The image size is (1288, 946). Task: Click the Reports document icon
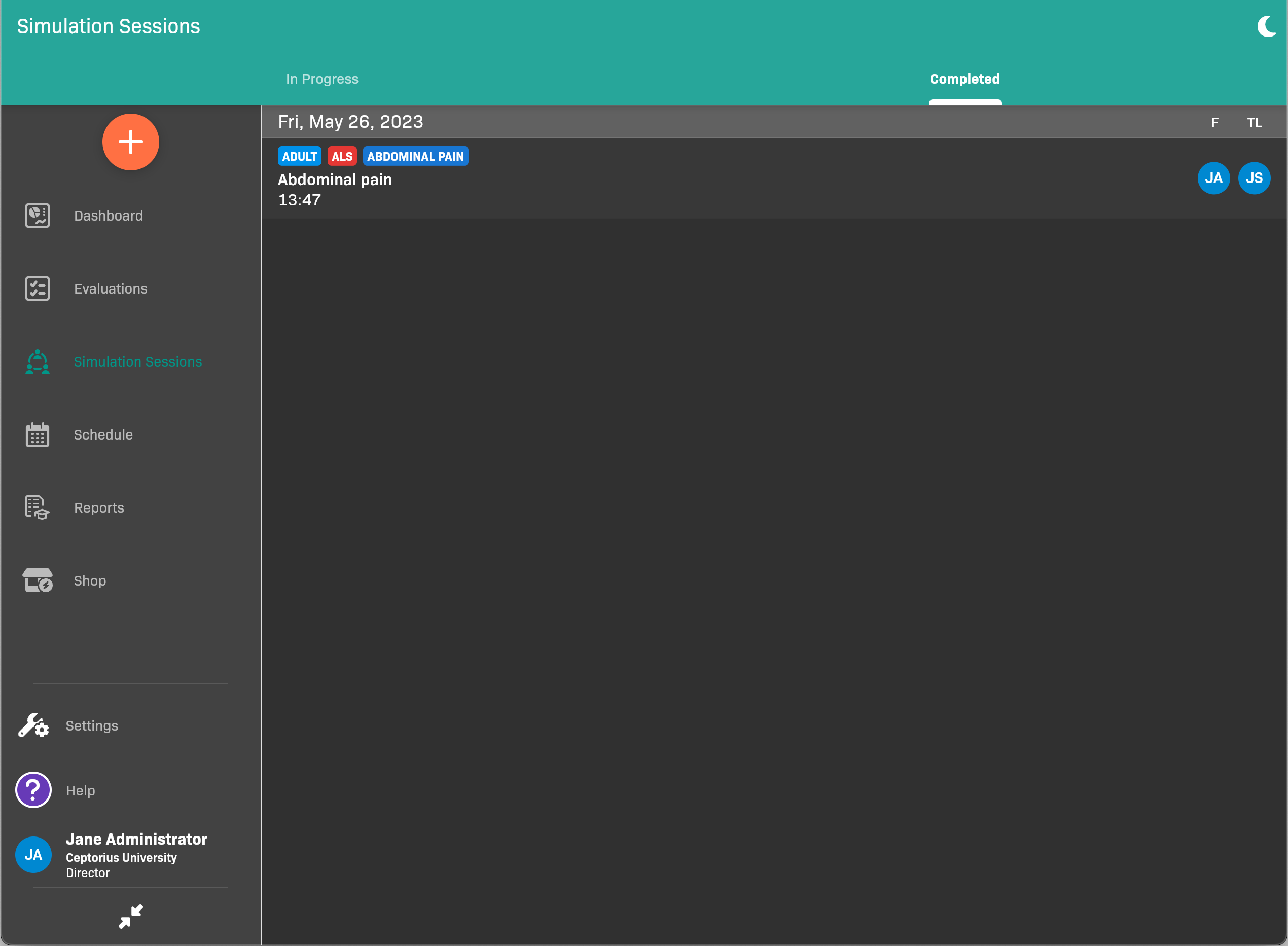pos(37,507)
